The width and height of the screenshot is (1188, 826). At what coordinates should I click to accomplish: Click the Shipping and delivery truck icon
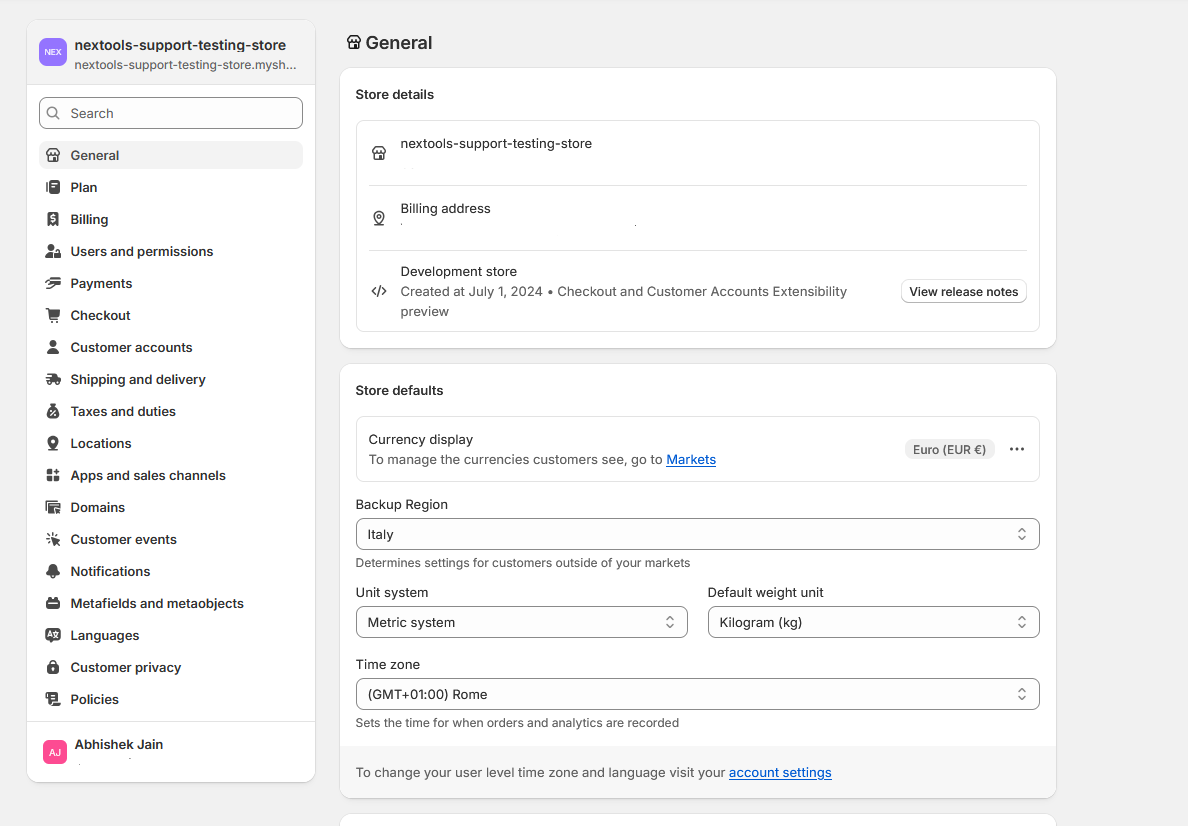[x=53, y=379]
